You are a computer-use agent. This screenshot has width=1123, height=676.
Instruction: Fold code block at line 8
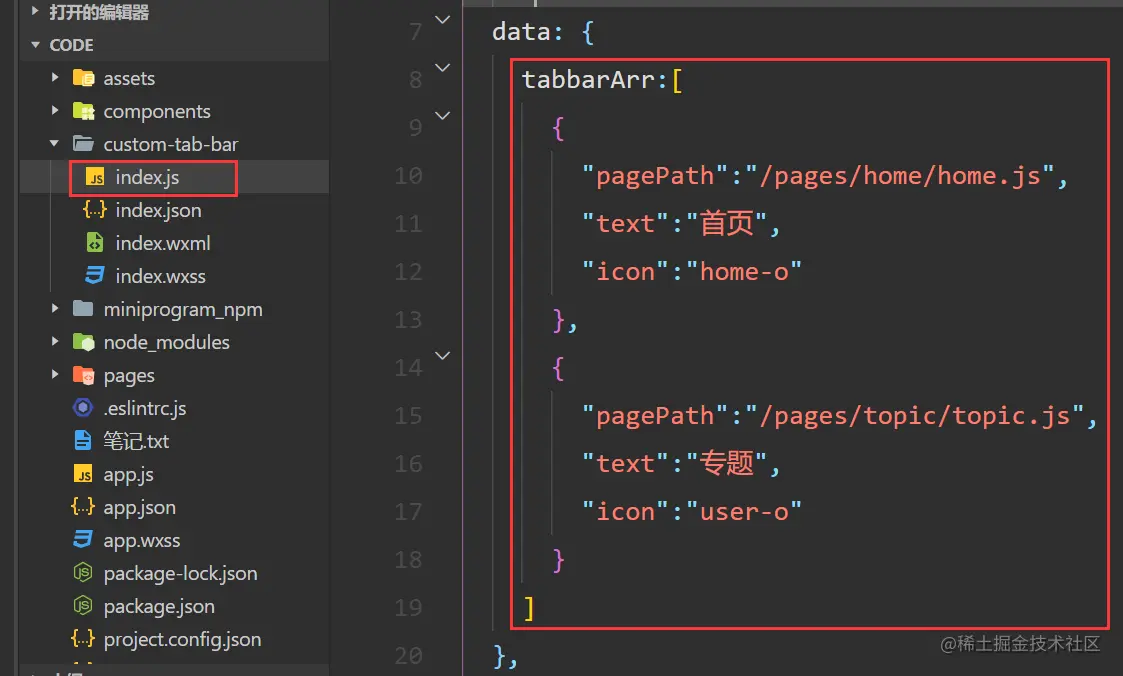point(443,67)
